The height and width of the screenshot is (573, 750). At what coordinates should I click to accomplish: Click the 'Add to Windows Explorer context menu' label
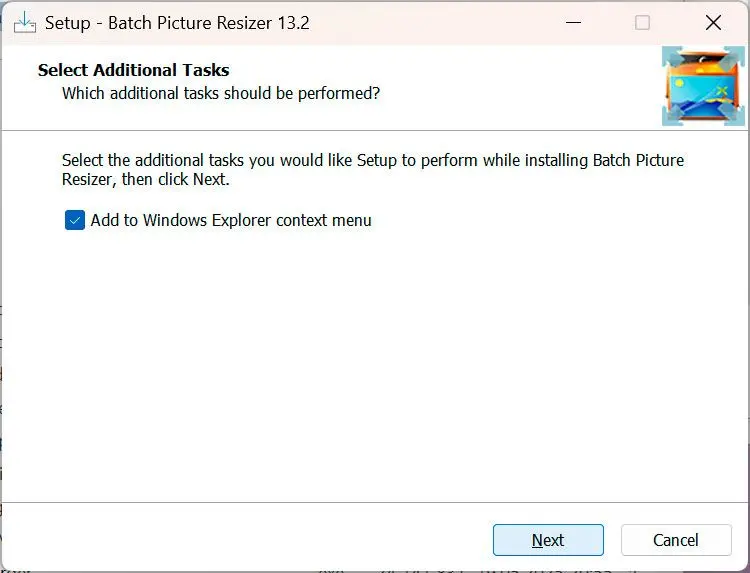tap(231, 220)
